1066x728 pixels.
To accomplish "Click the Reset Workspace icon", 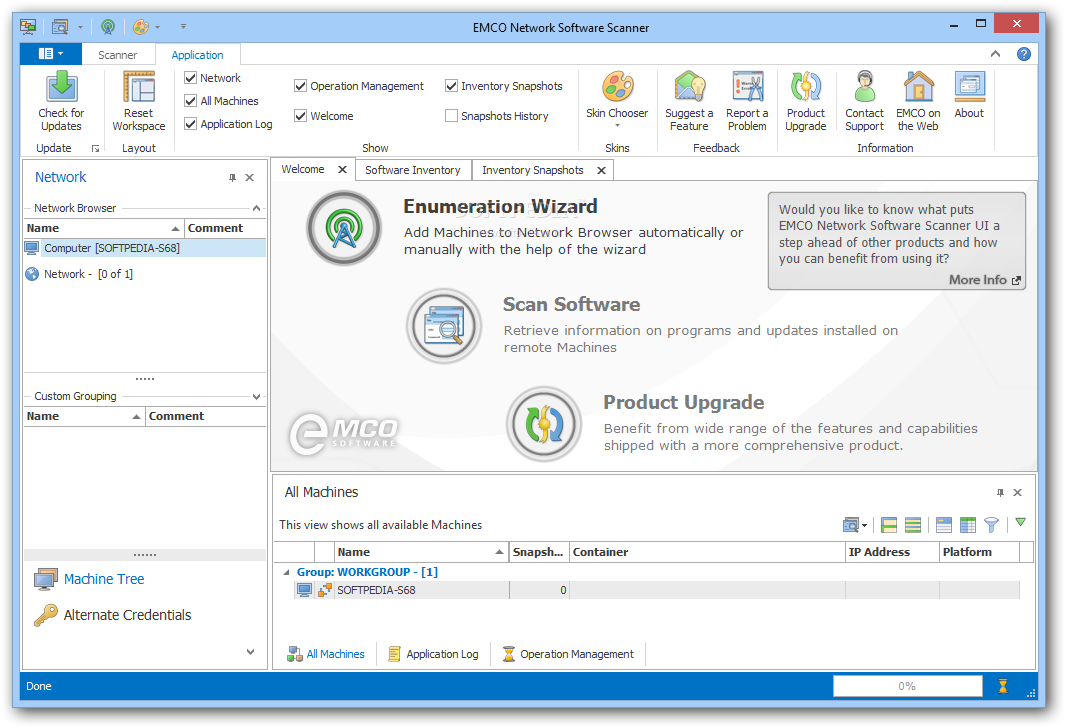I will pyautogui.click(x=139, y=87).
